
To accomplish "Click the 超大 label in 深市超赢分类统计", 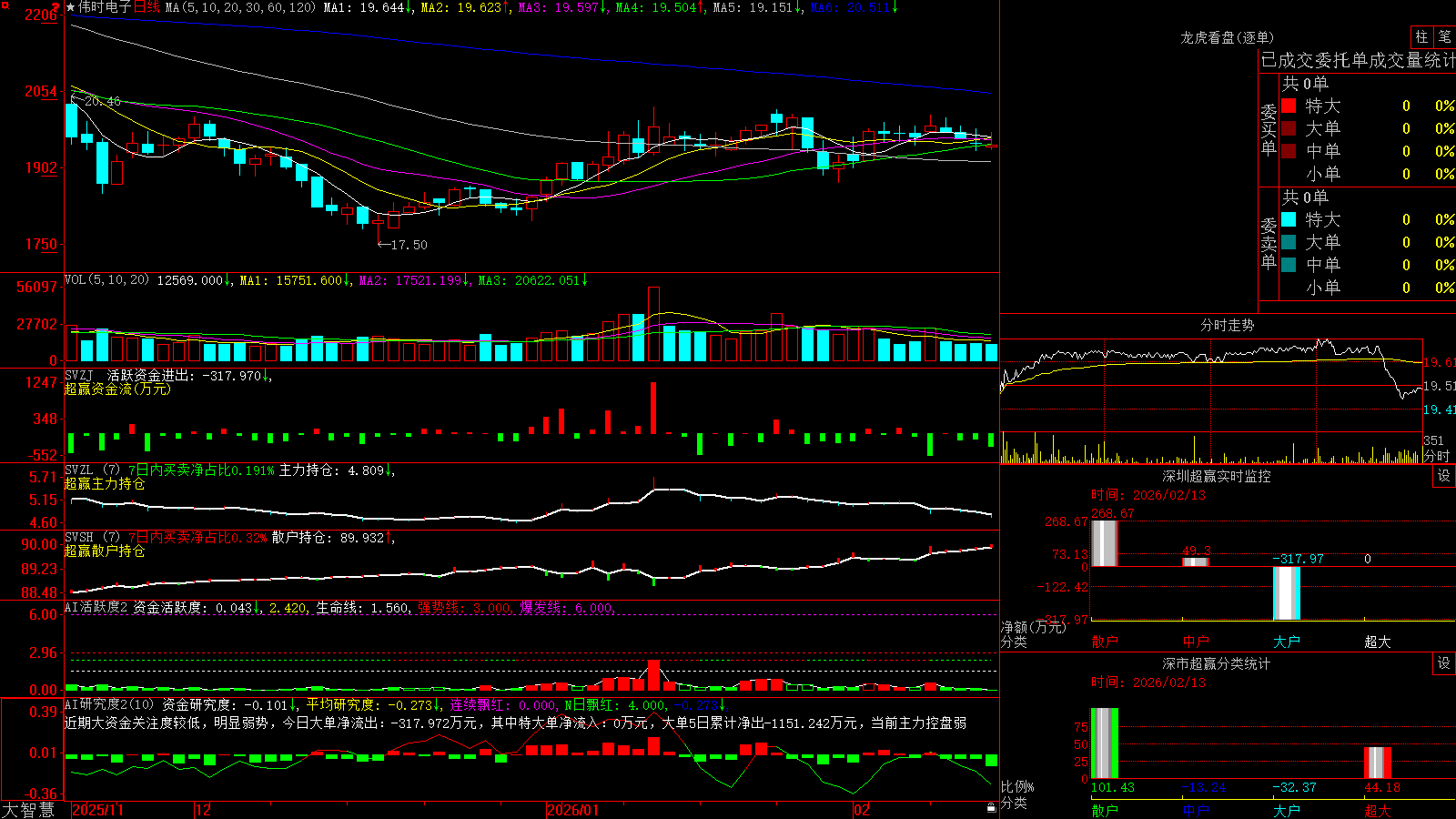I will 1378,811.
